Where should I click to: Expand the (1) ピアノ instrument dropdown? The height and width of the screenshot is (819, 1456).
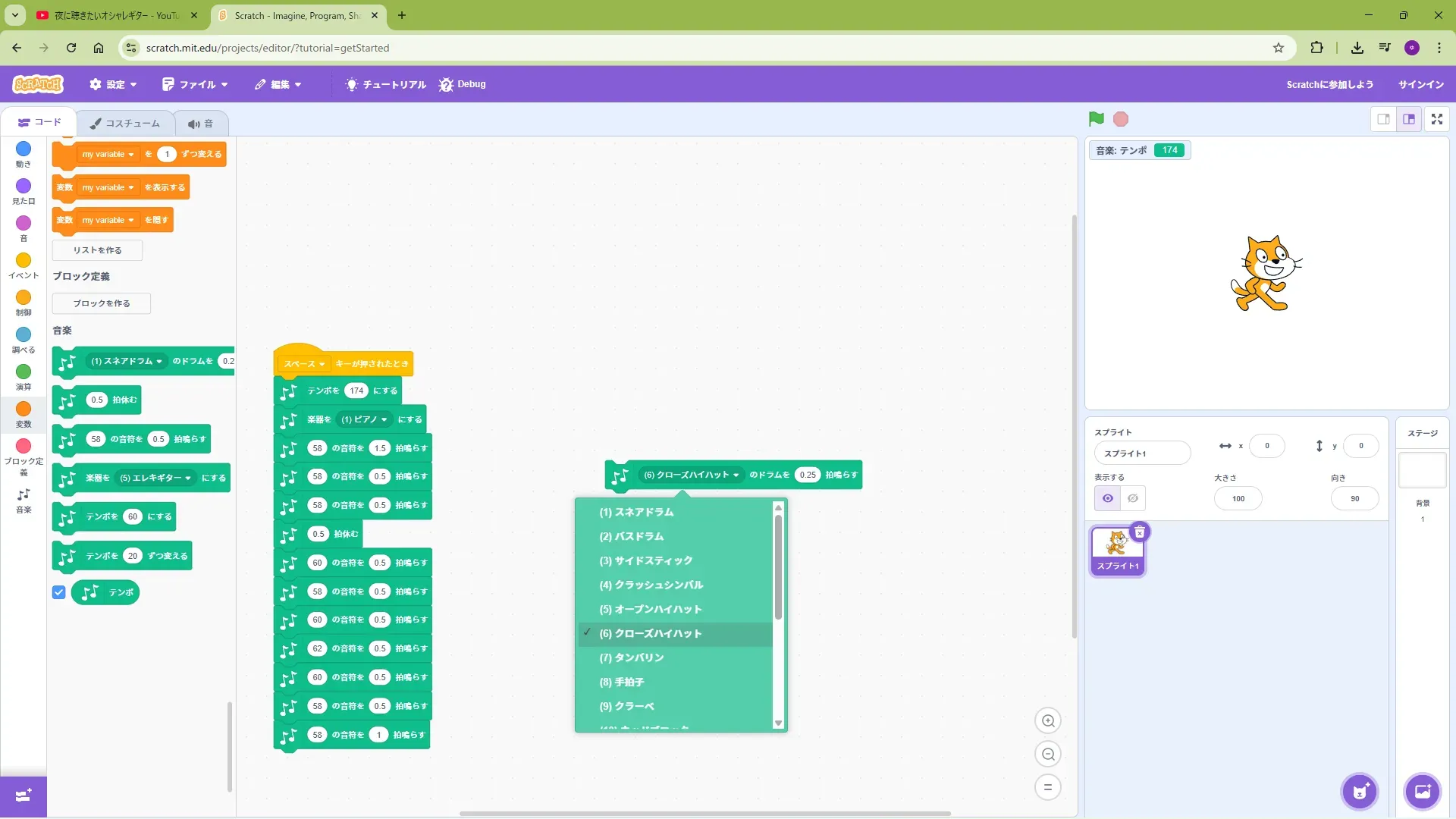365,419
